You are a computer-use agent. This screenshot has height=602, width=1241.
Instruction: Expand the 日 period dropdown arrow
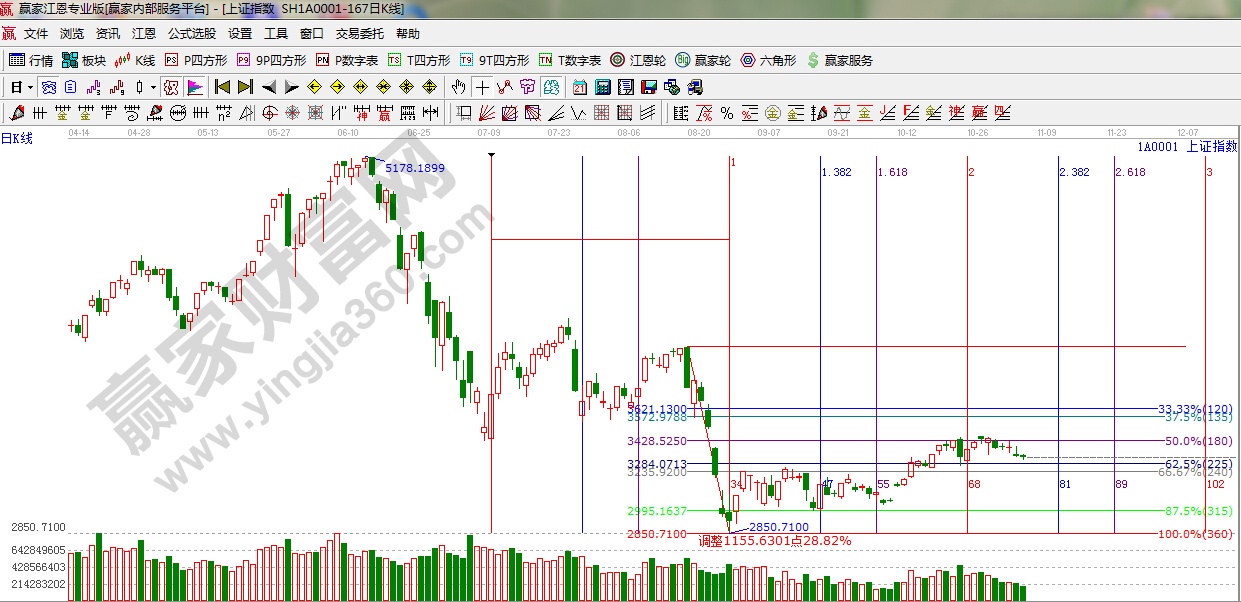(x=29, y=87)
